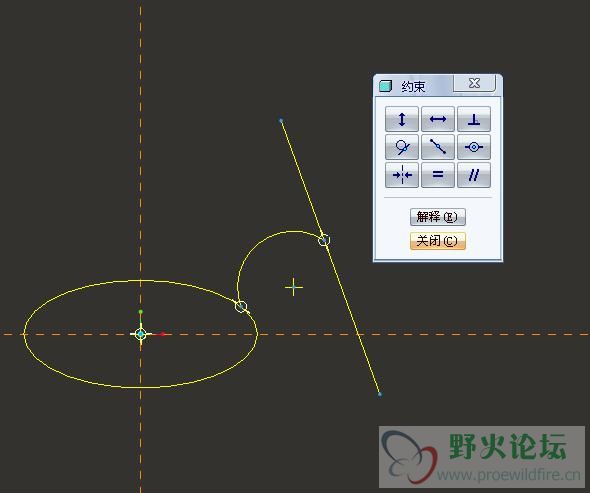590x493 pixels.
Task: Close the 约束 dialog with X
Action: 474,83
